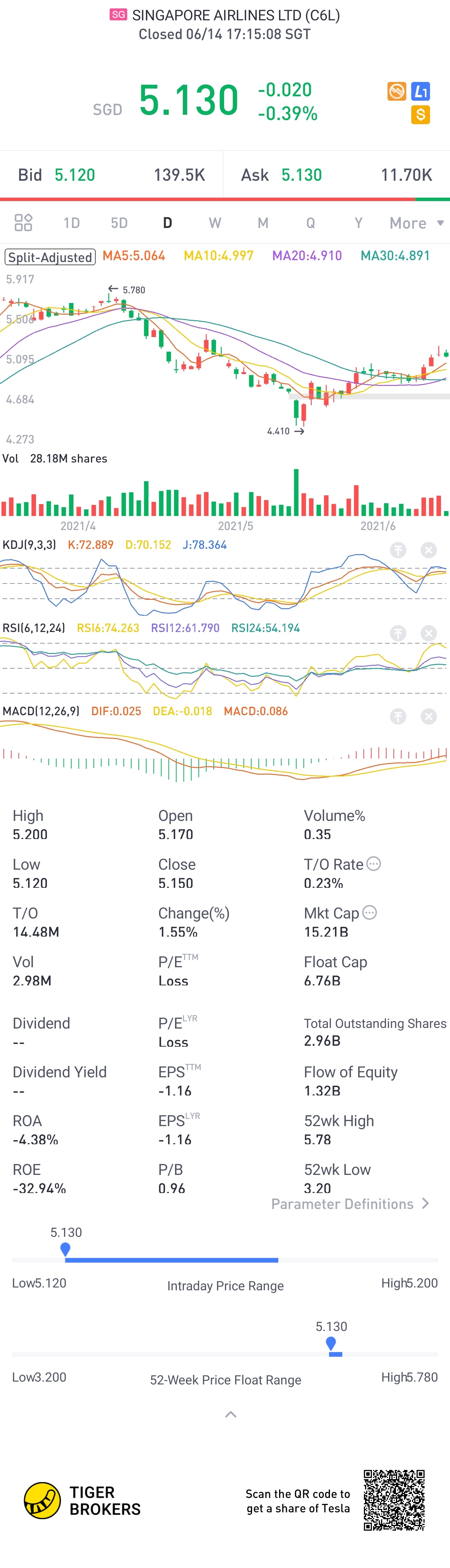
Task: Show info for Mkt Cap
Action: (370, 912)
